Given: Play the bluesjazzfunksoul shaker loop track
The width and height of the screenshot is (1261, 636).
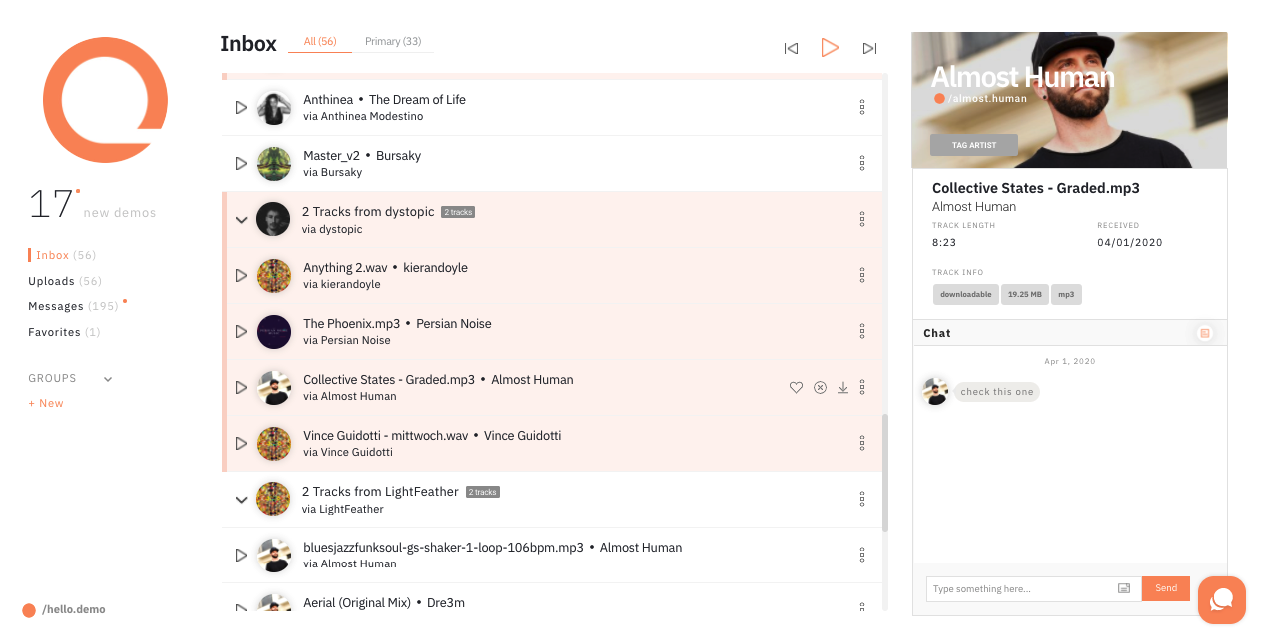Looking at the screenshot, I should [x=241, y=555].
